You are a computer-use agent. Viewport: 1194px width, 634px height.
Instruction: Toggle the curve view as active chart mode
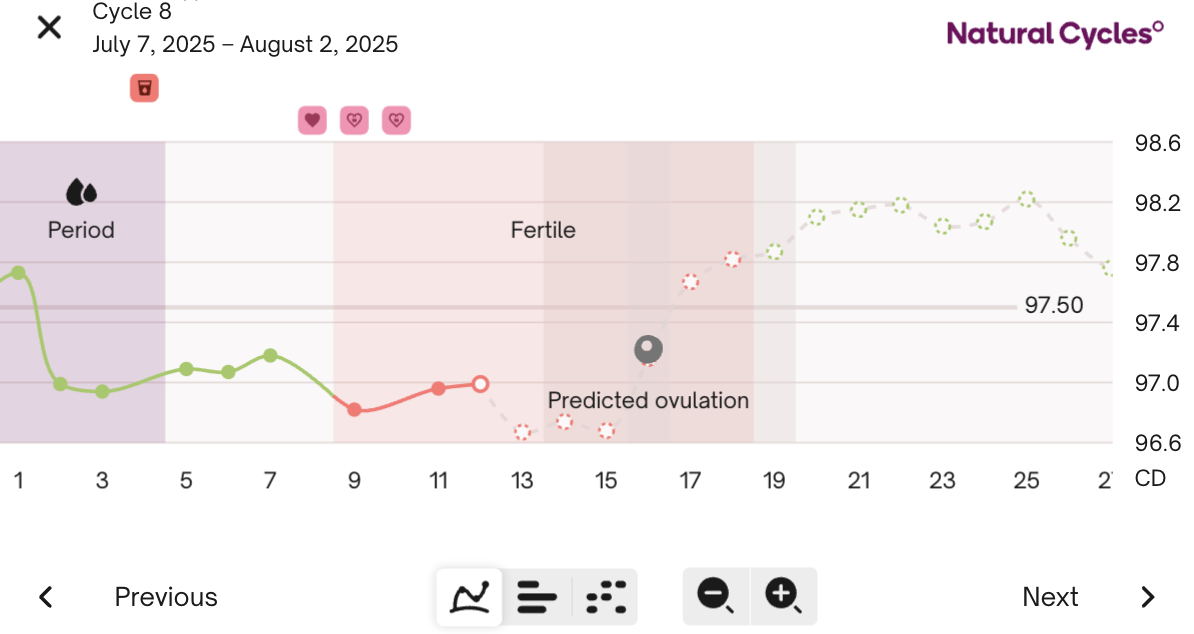click(469, 596)
